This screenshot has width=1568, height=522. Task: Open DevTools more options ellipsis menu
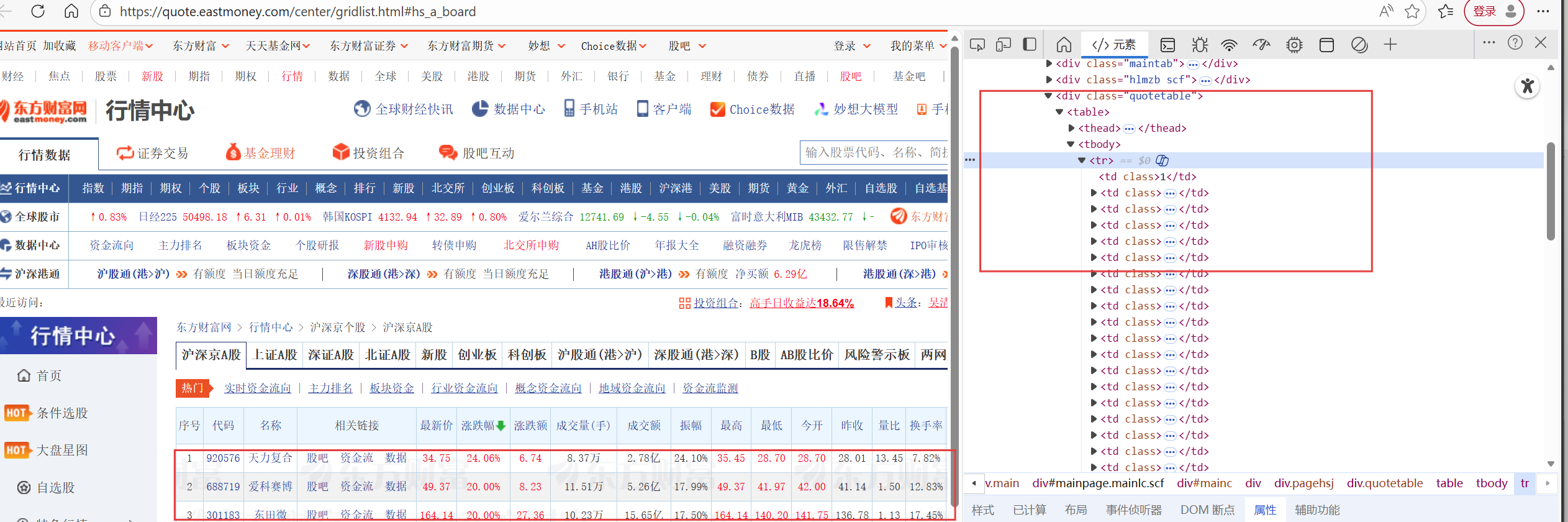click(1489, 42)
